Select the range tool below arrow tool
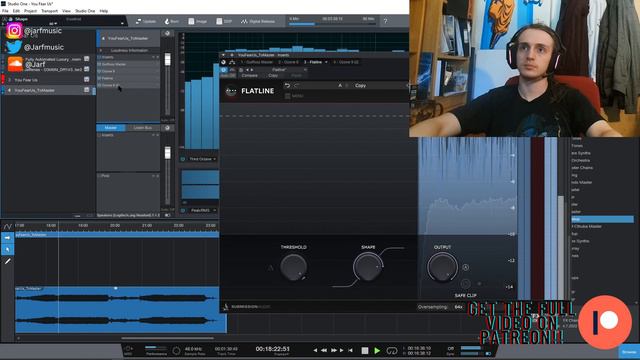 click(x=7, y=249)
